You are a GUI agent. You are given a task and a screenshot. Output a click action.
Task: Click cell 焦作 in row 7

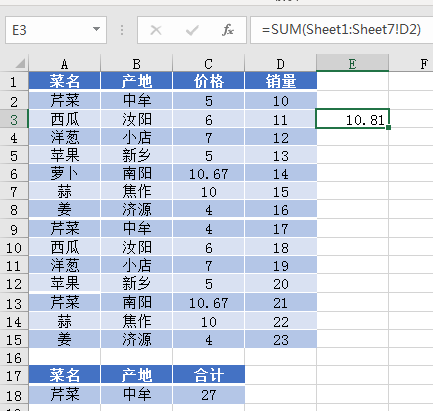point(136,191)
